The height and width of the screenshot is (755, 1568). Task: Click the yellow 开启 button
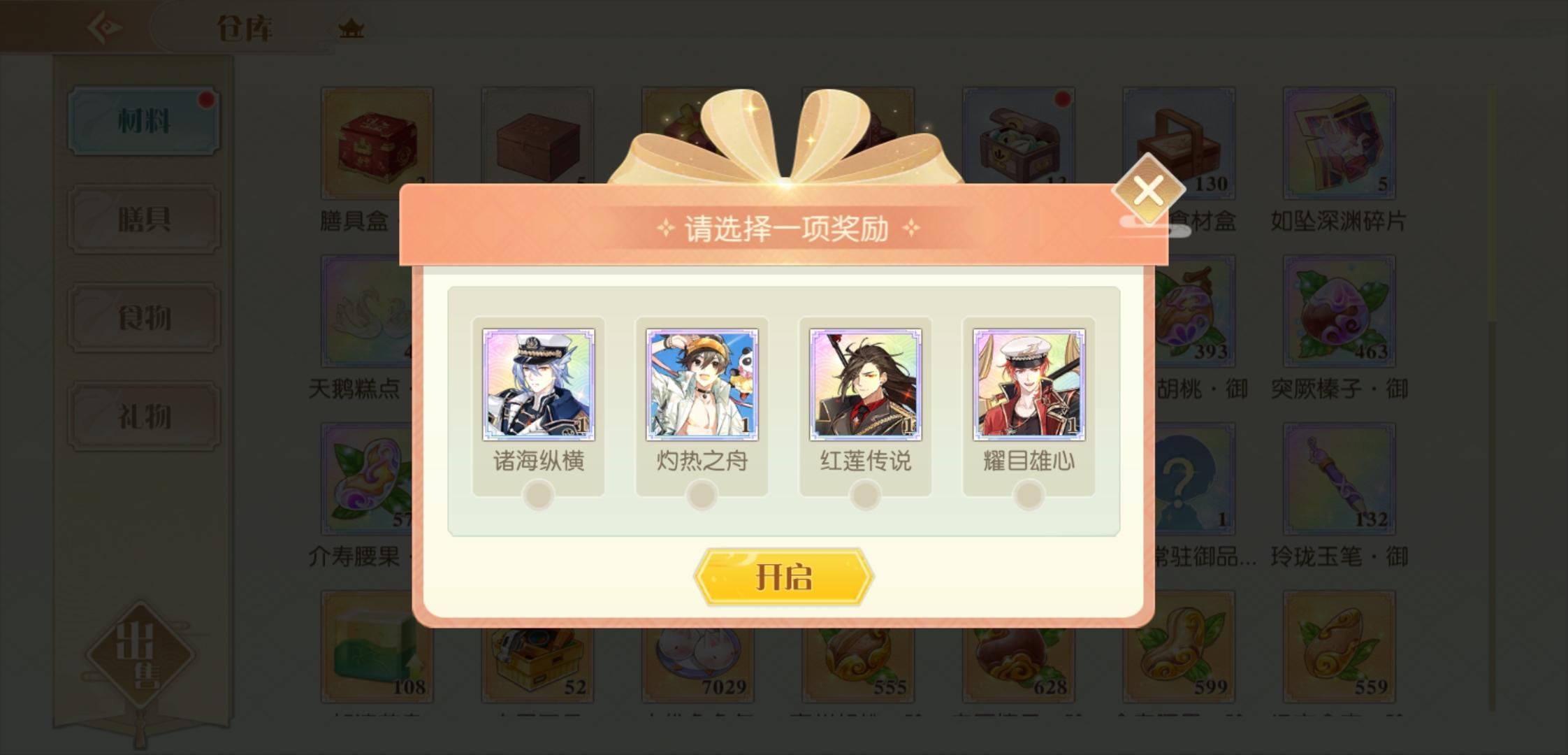(783, 577)
